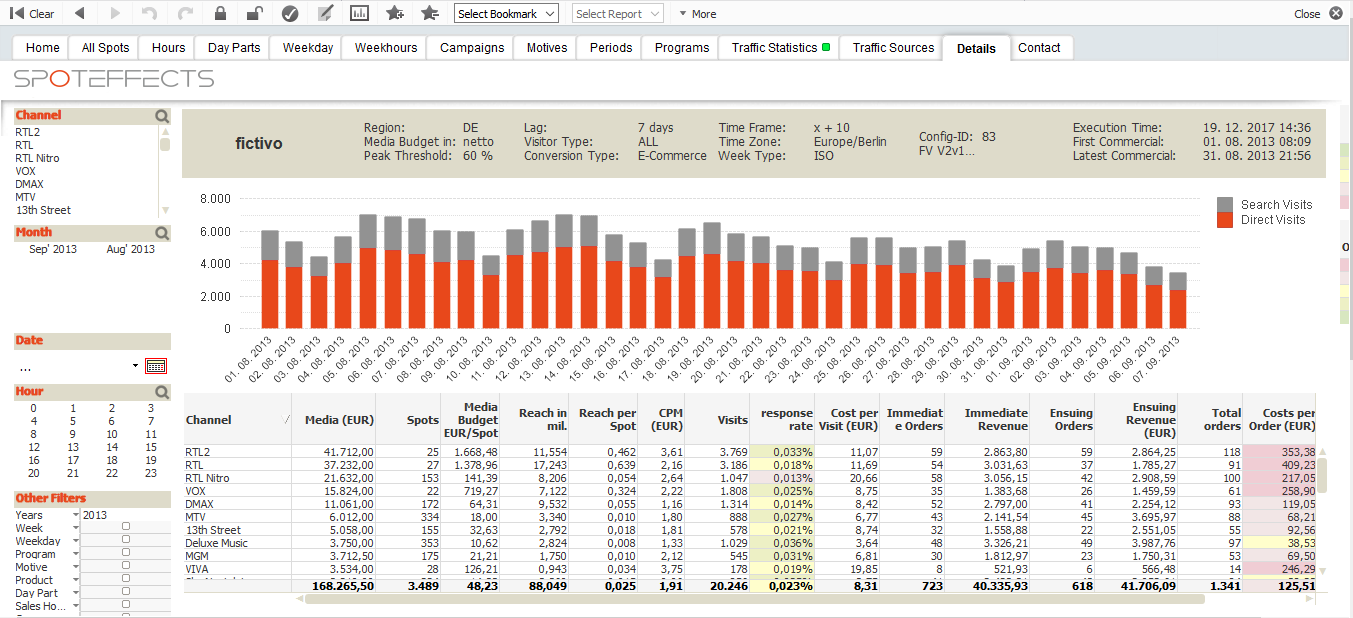Screen dimensions: 1353x618
Task: Open the Contact tab
Action: pyautogui.click(x=1039, y=48)
